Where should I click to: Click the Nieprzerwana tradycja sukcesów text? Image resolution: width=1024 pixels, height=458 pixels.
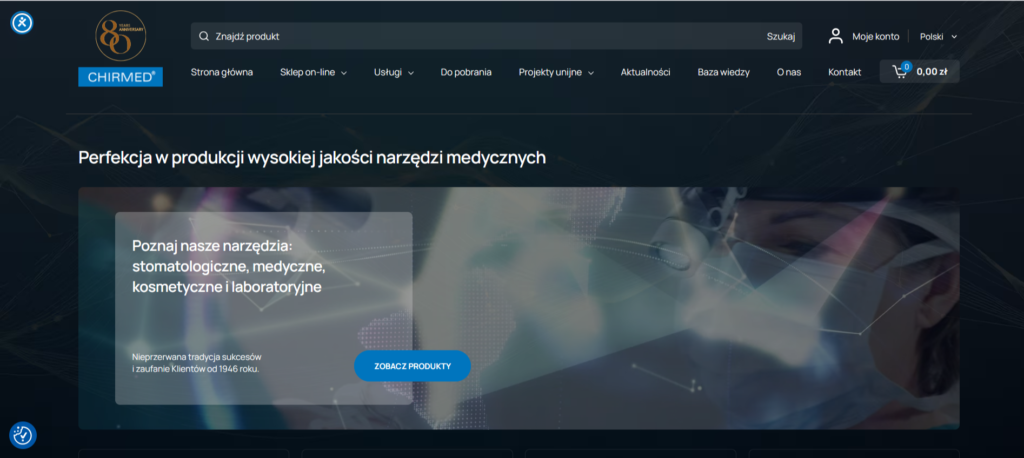[x=197, y=363]
